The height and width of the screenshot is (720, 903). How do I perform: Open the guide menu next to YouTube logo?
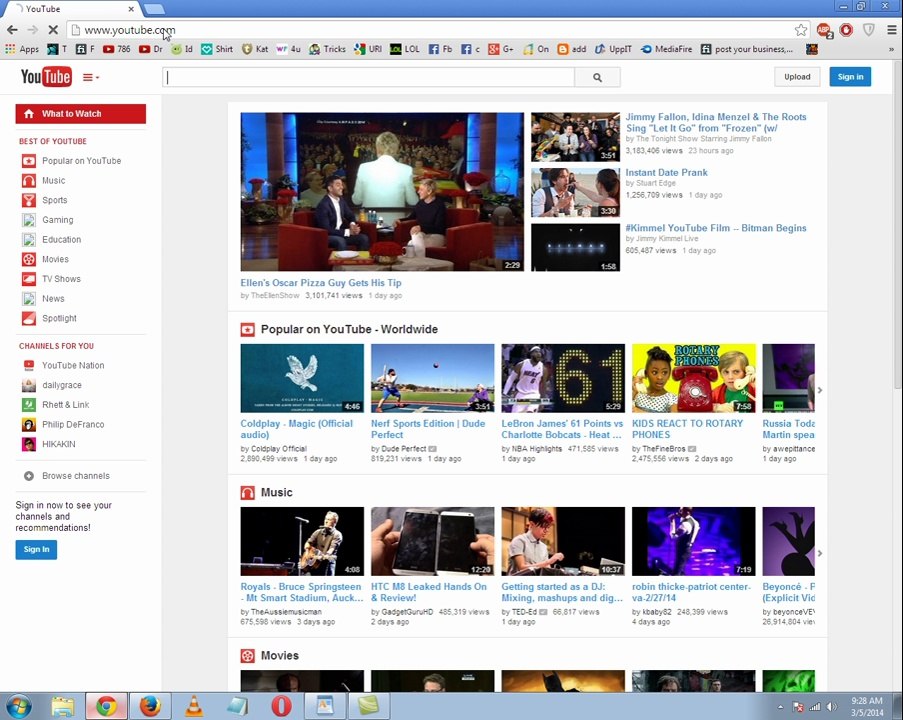(90, 77)
